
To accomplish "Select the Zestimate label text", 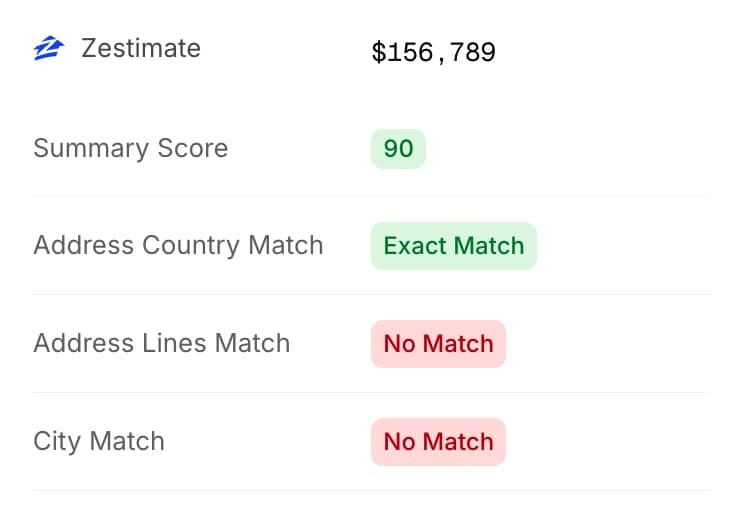I will click(141, 48).
